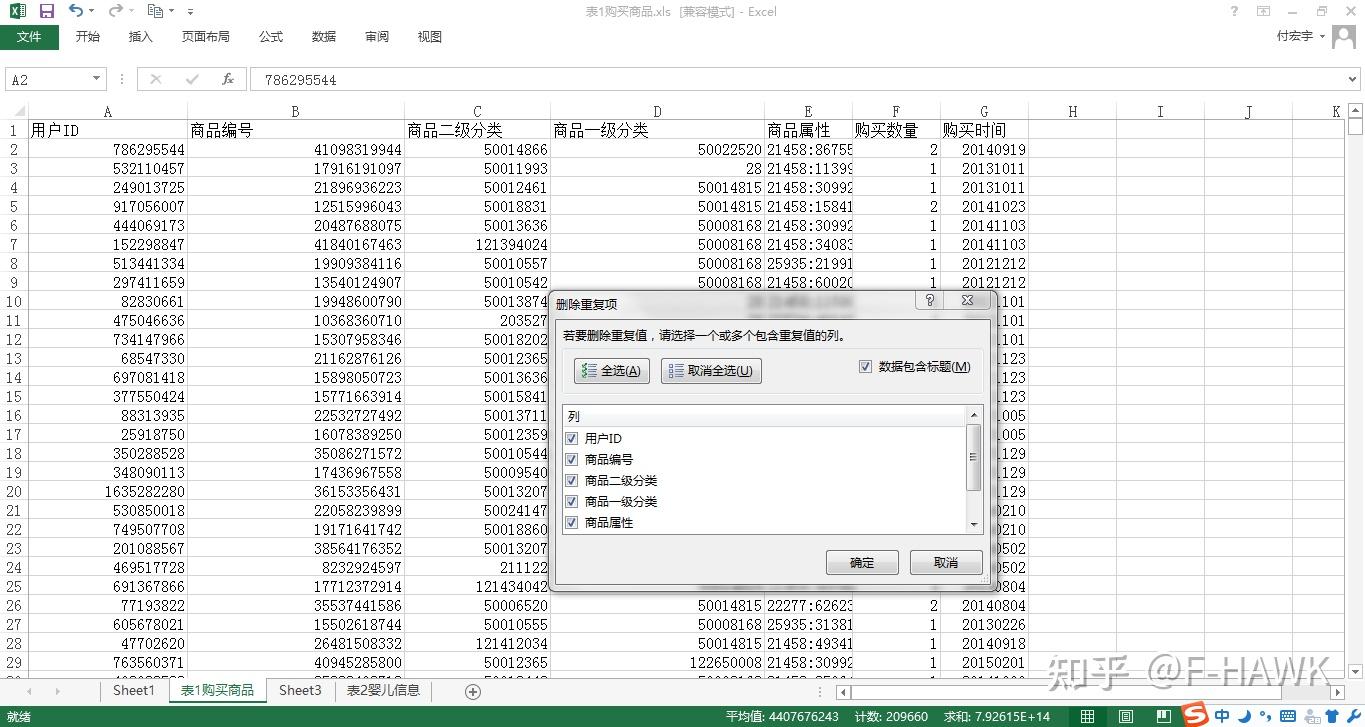Click the formula bar cancel X icon

[155, 79]
